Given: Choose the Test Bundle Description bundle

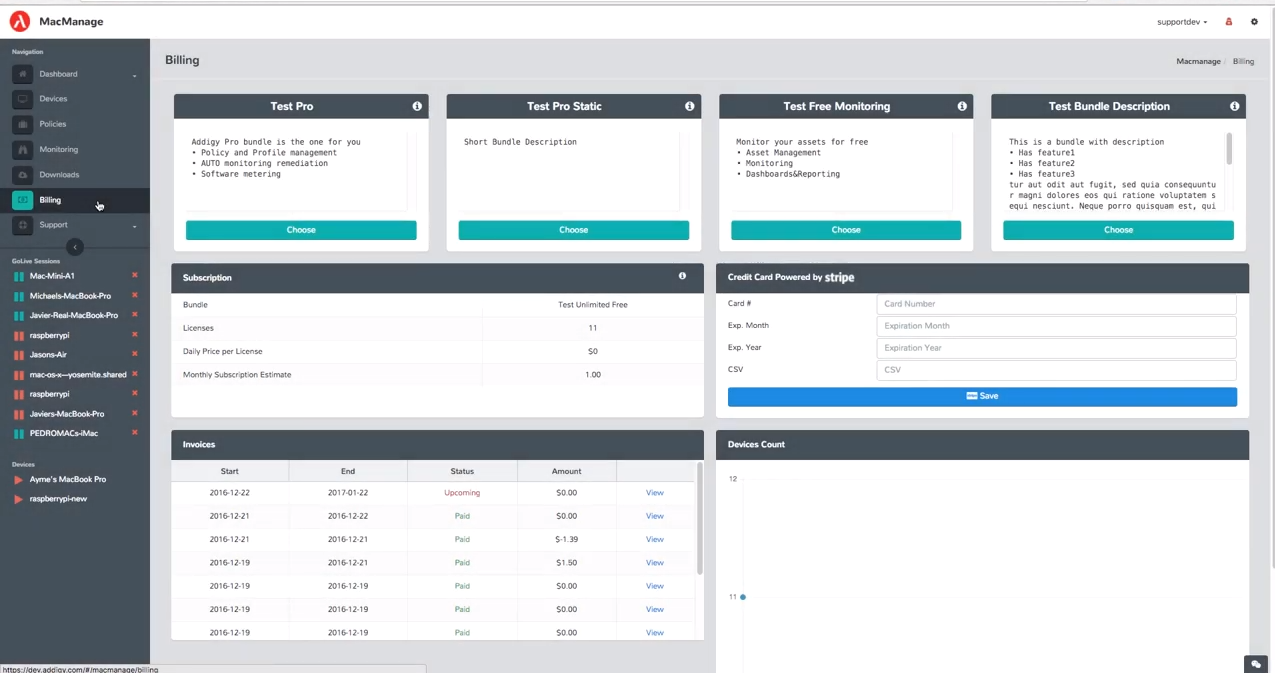Looking at the screenshot, I should click(1118, 230).
